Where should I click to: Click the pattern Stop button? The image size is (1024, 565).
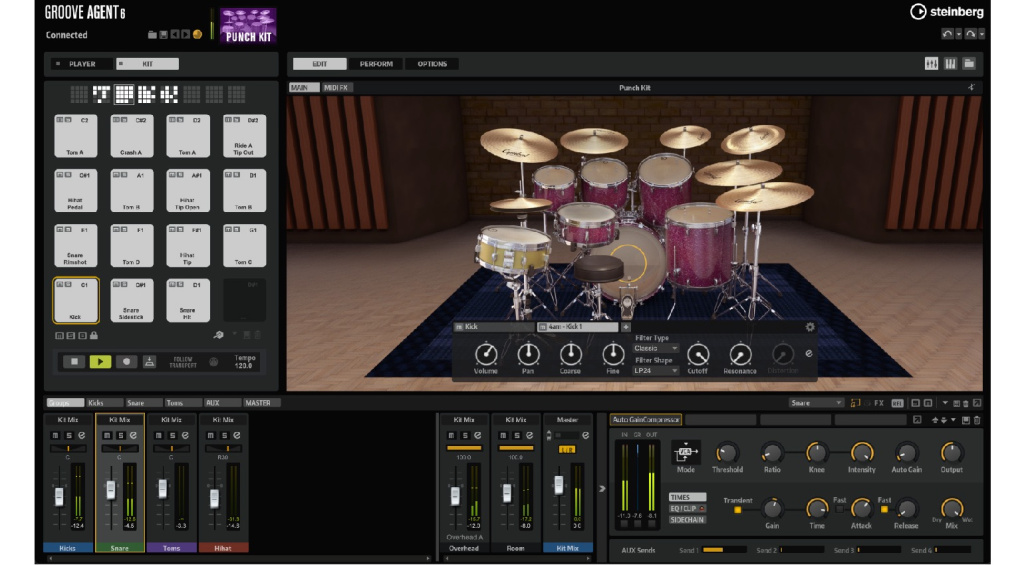[75, 362]
